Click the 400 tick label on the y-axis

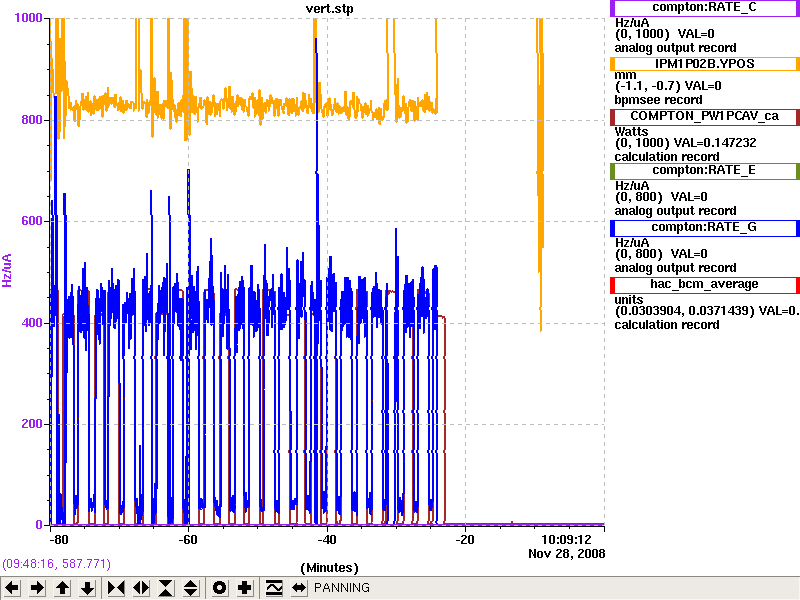[x=32, y=323]
